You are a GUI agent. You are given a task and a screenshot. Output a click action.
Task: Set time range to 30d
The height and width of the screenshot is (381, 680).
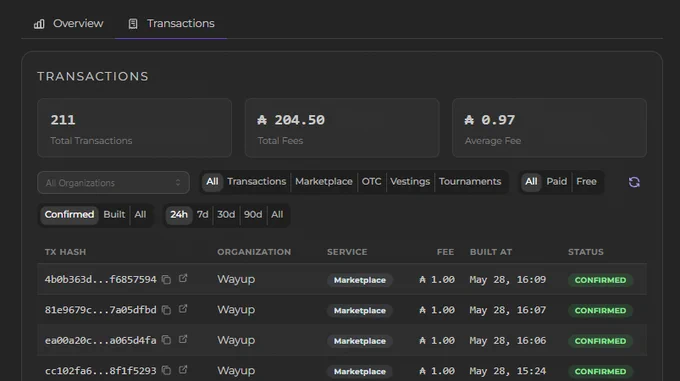tap(226, 215)
